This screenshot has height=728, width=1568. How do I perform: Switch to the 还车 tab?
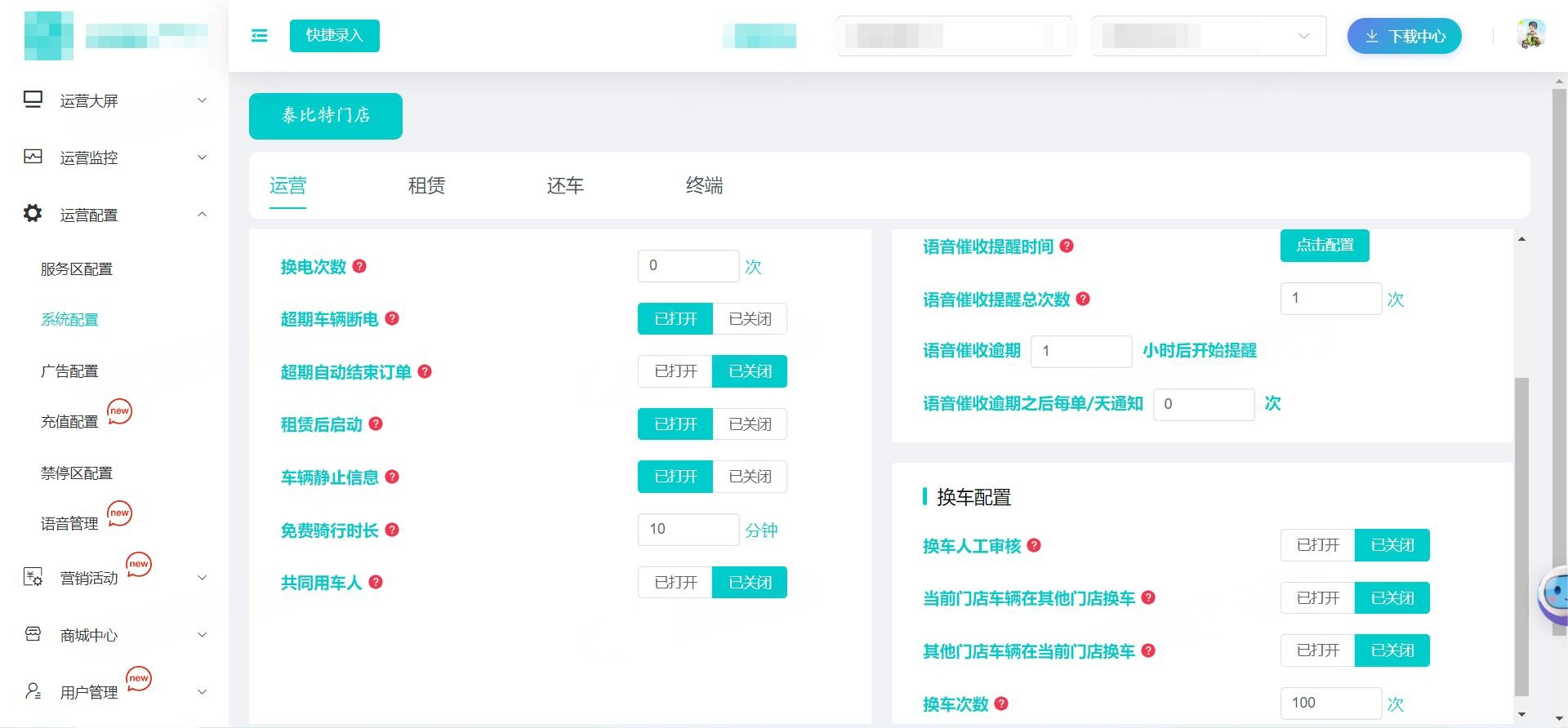[565, 185]
